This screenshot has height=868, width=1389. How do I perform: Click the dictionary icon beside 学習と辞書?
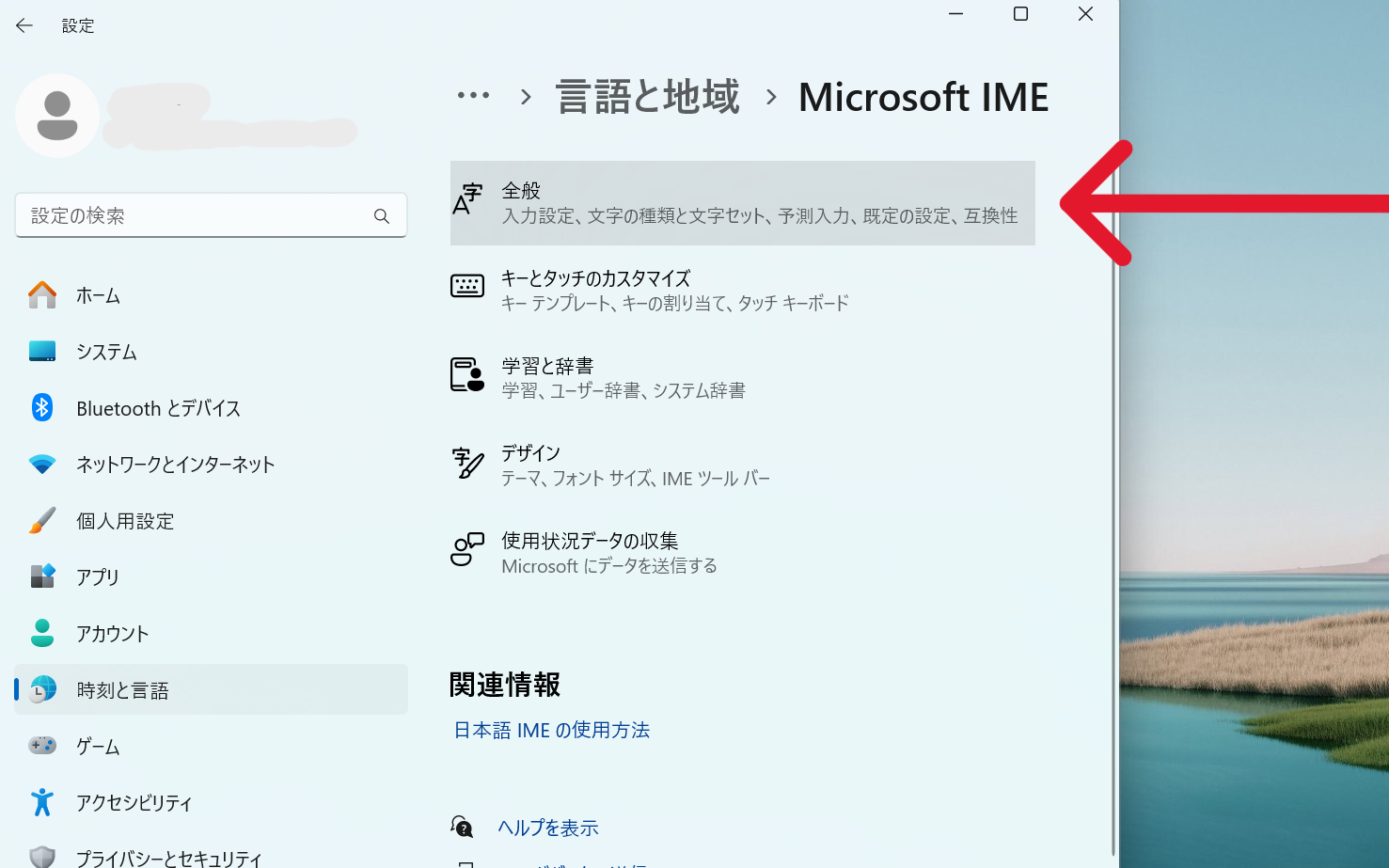click(467, 374)
